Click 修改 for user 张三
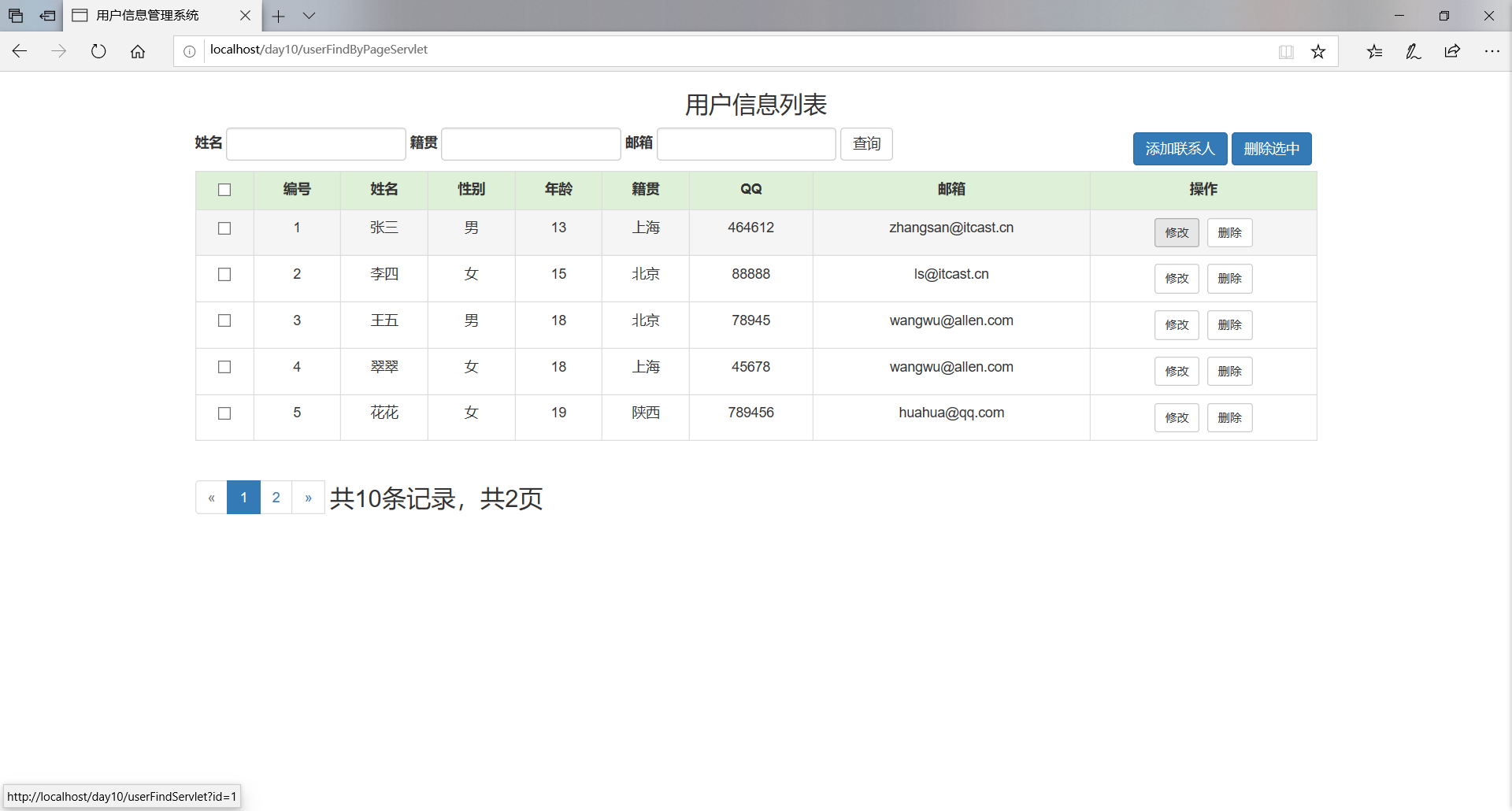The width and height of the screenshot is (1512, 811). [1177, 232]
